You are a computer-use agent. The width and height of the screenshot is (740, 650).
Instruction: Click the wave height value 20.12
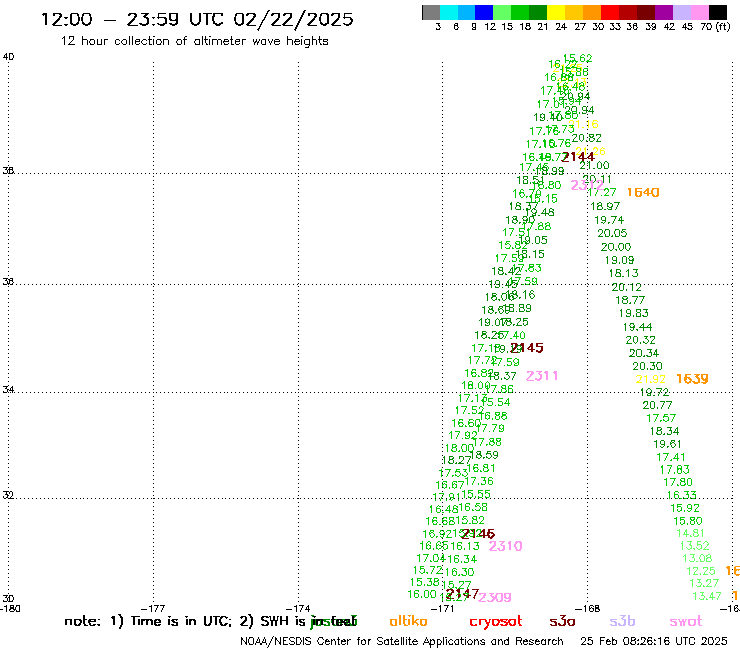pyautogui.click(x=626, y=287)
